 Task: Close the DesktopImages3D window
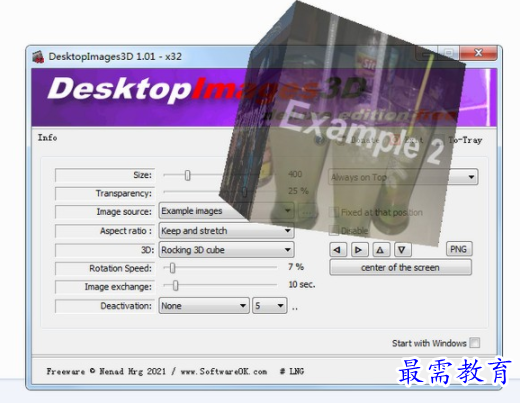coord(479,53)
